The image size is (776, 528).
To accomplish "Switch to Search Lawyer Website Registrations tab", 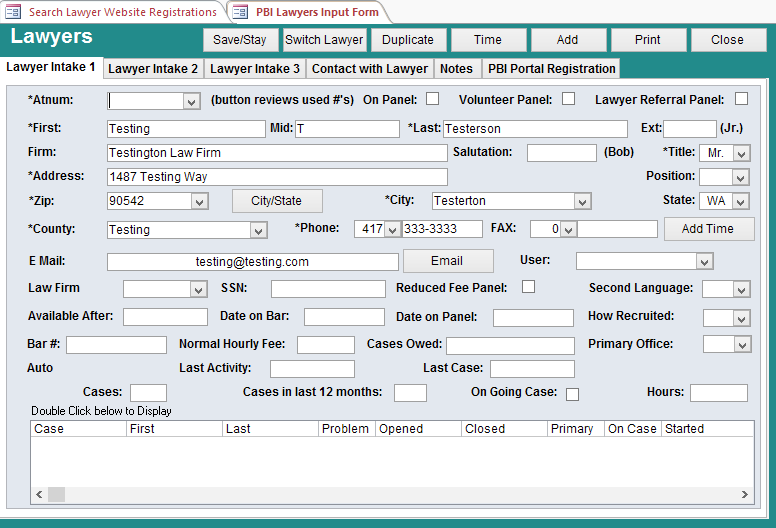I will pyautogui.click(x=122, y=12).
